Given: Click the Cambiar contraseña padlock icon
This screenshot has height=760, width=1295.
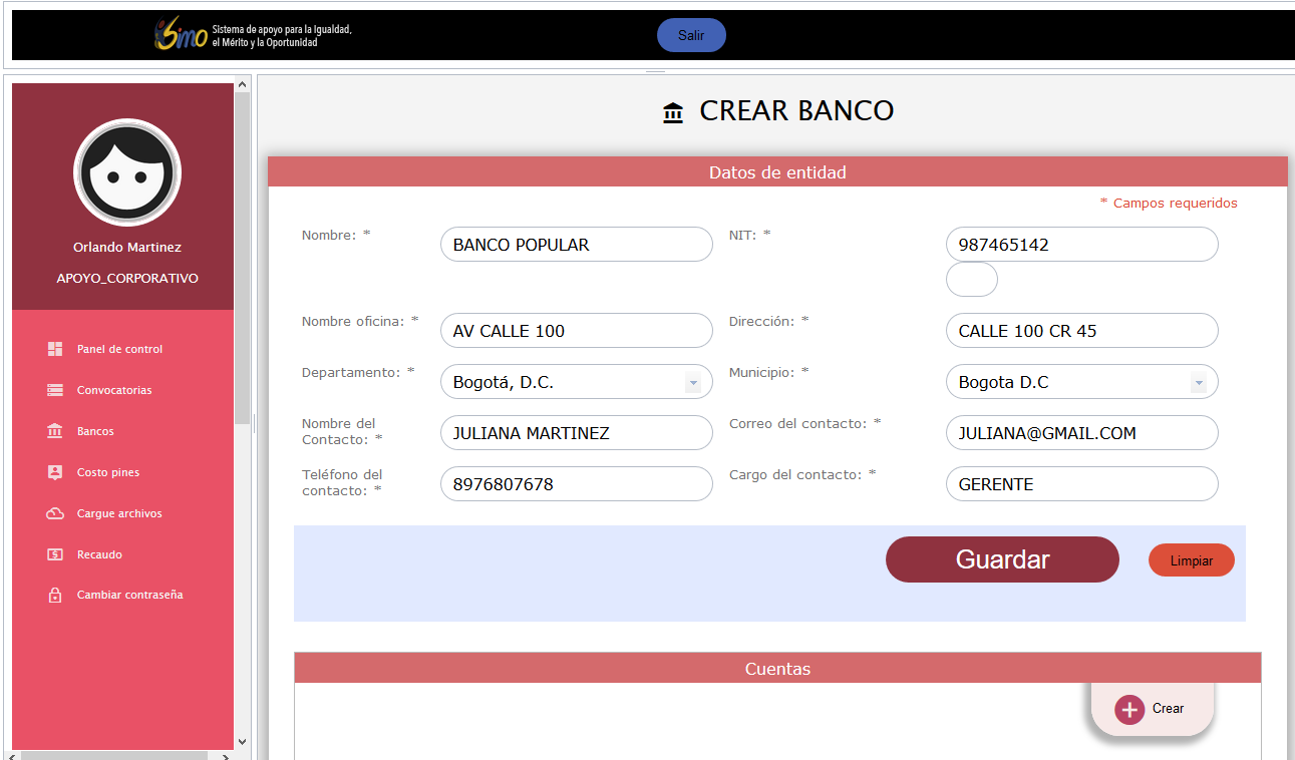Looking at the screenshot, I should [x=55, y=595].
